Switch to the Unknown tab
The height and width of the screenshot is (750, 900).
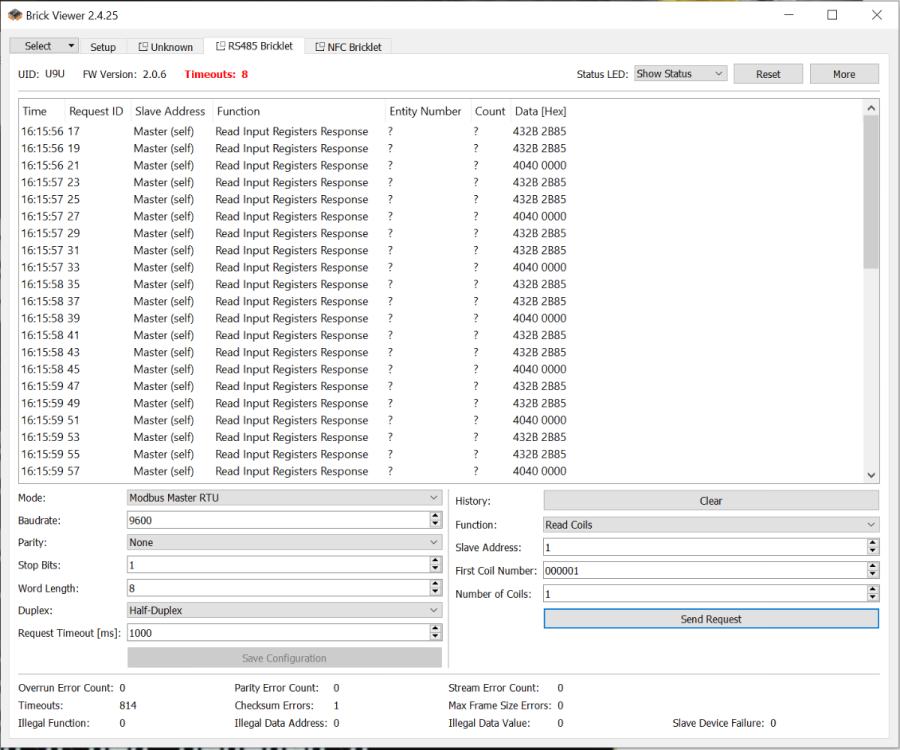165,47
